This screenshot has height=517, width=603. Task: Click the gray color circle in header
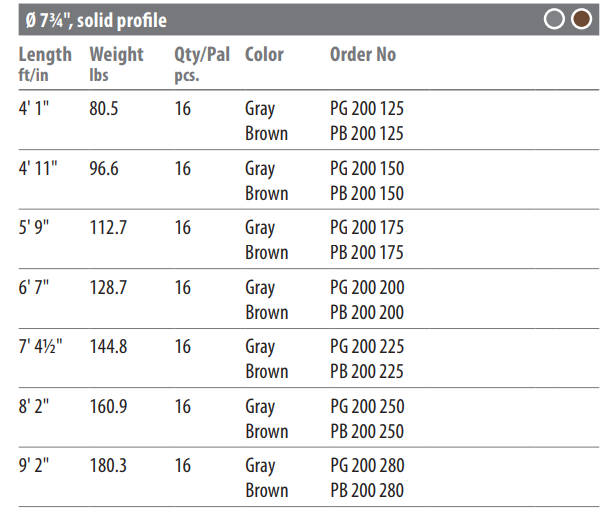(x=554, y=19)
